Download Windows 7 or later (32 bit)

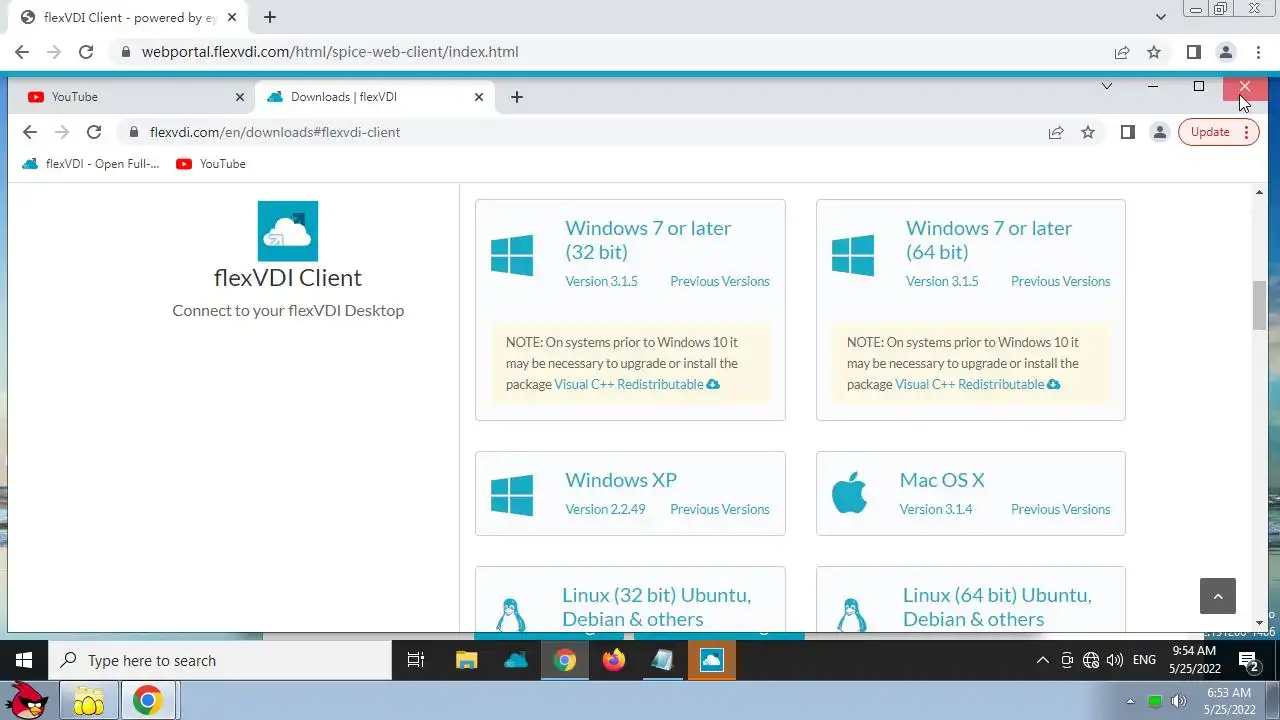click(648, 240)
